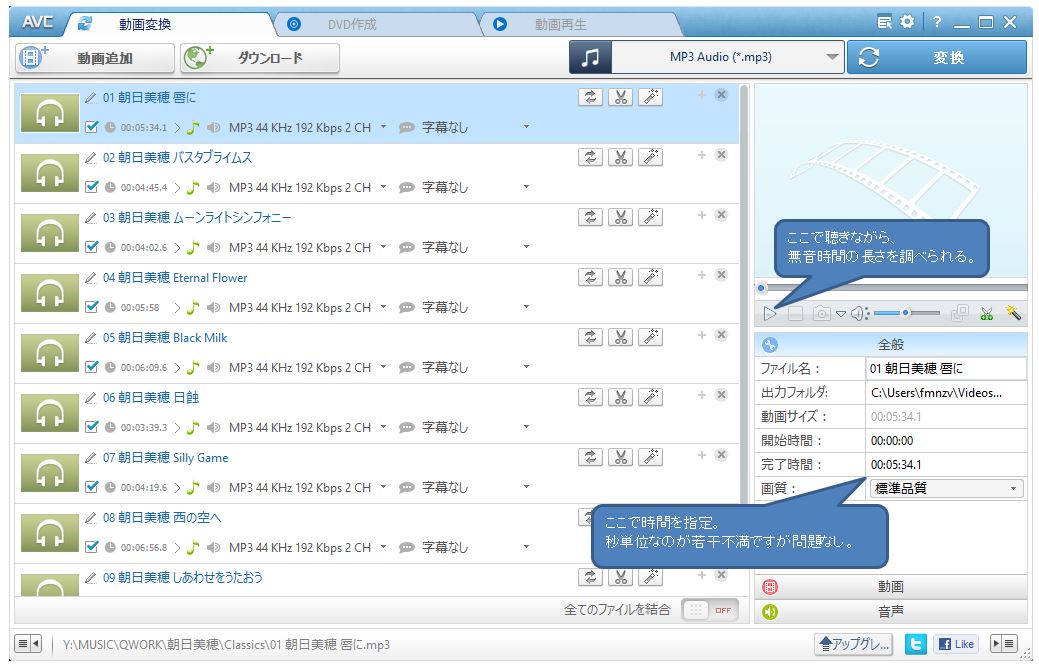Click the loop/convert icon for track 05
This screenshot has height=669, width=1039.
[590, 337]
